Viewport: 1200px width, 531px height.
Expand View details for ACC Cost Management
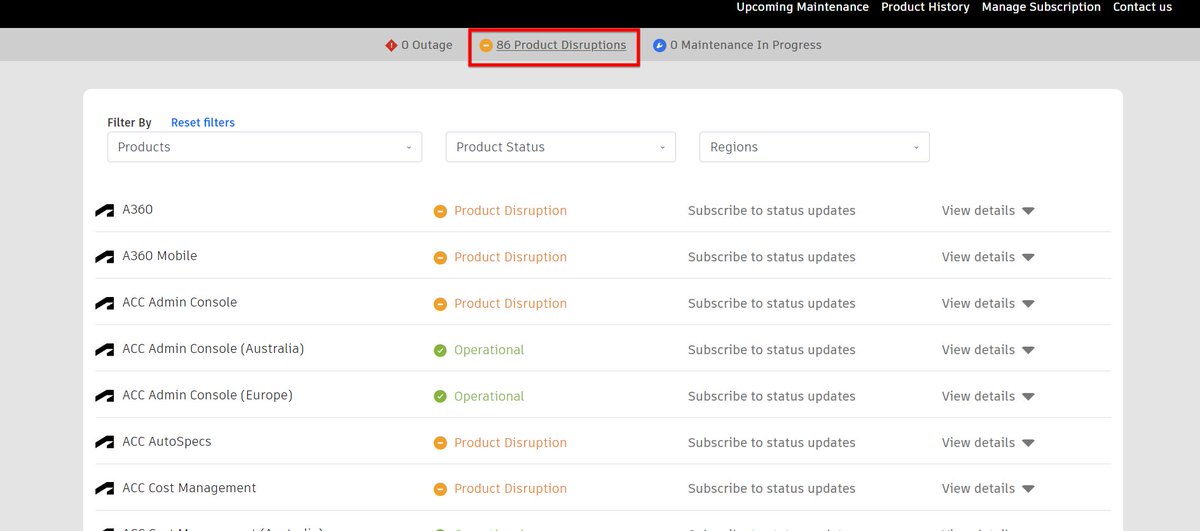(988, 489)
